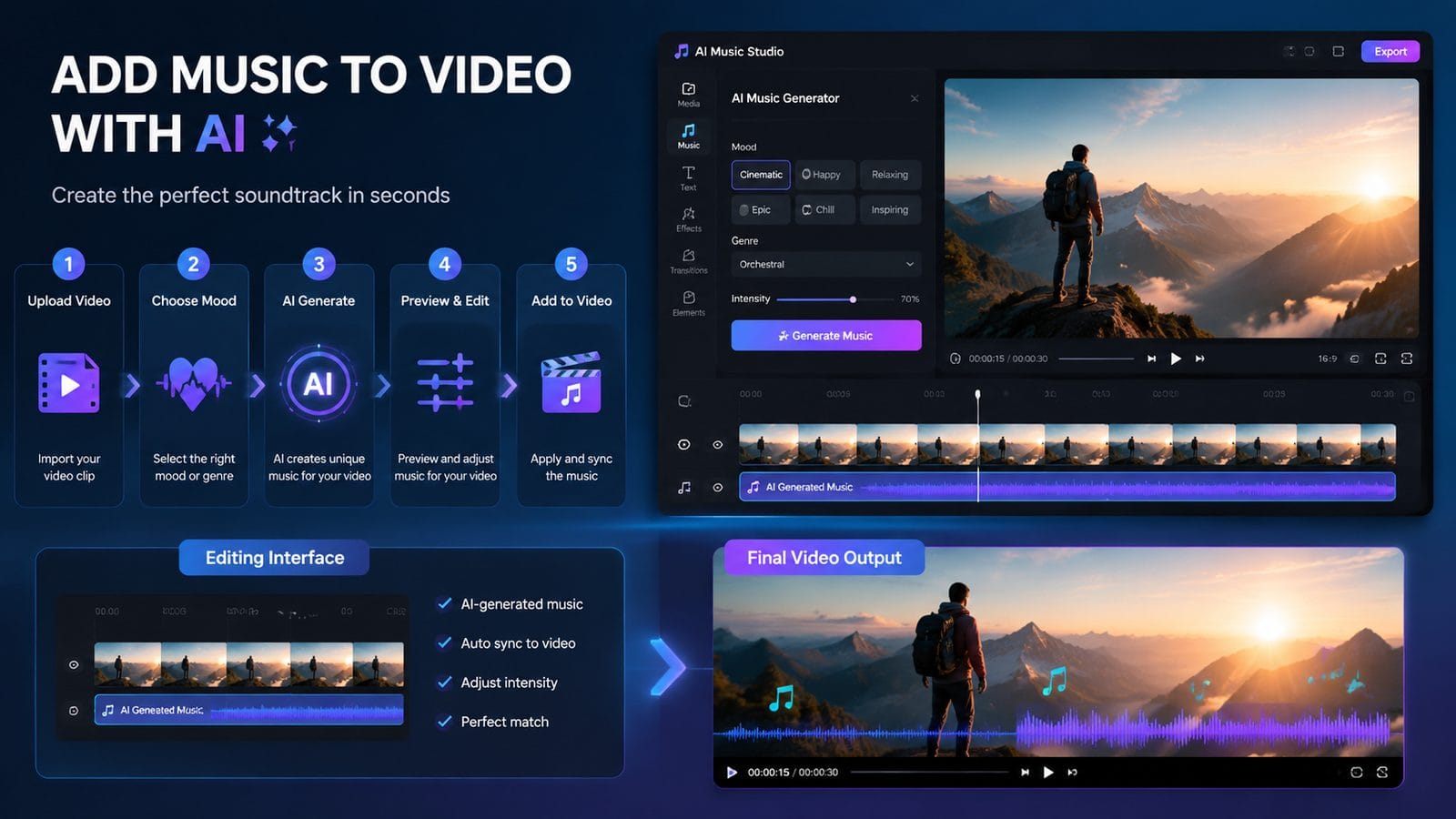Click the Perfect match checkmark
Screen dimensions: 1456x819
pos(445,722)
